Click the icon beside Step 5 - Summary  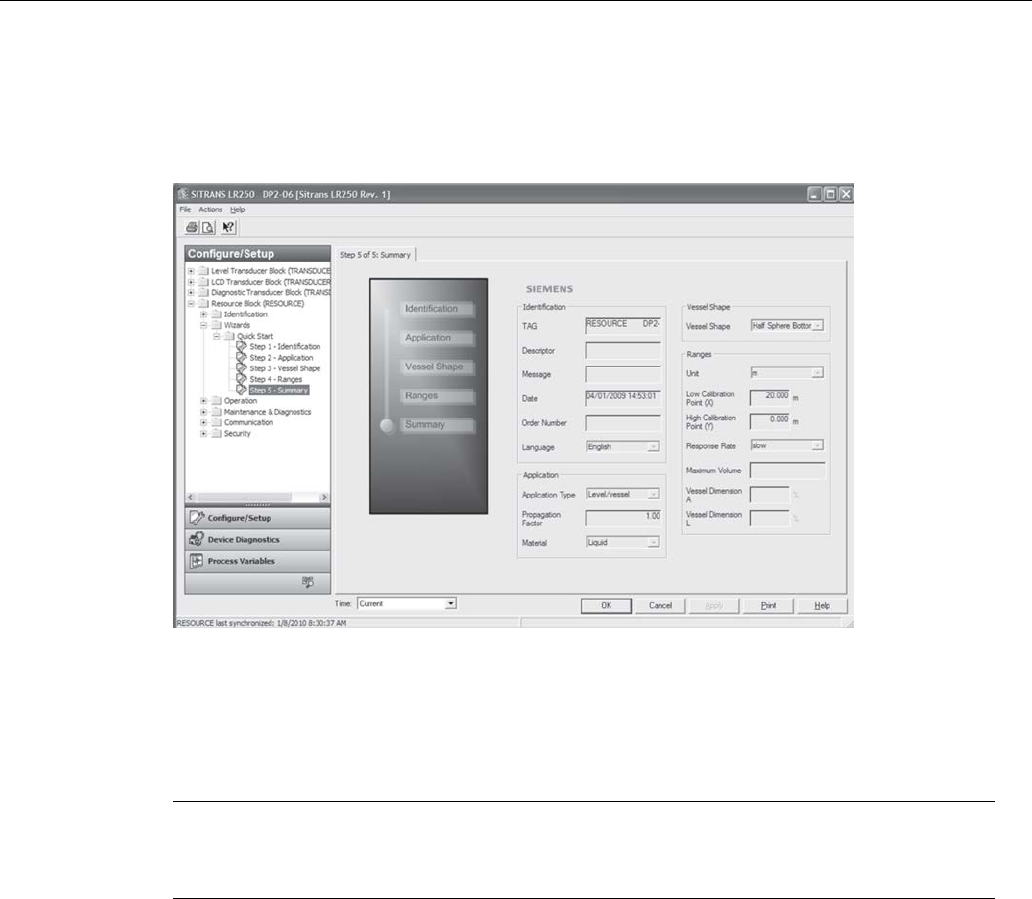coord(242,390)
